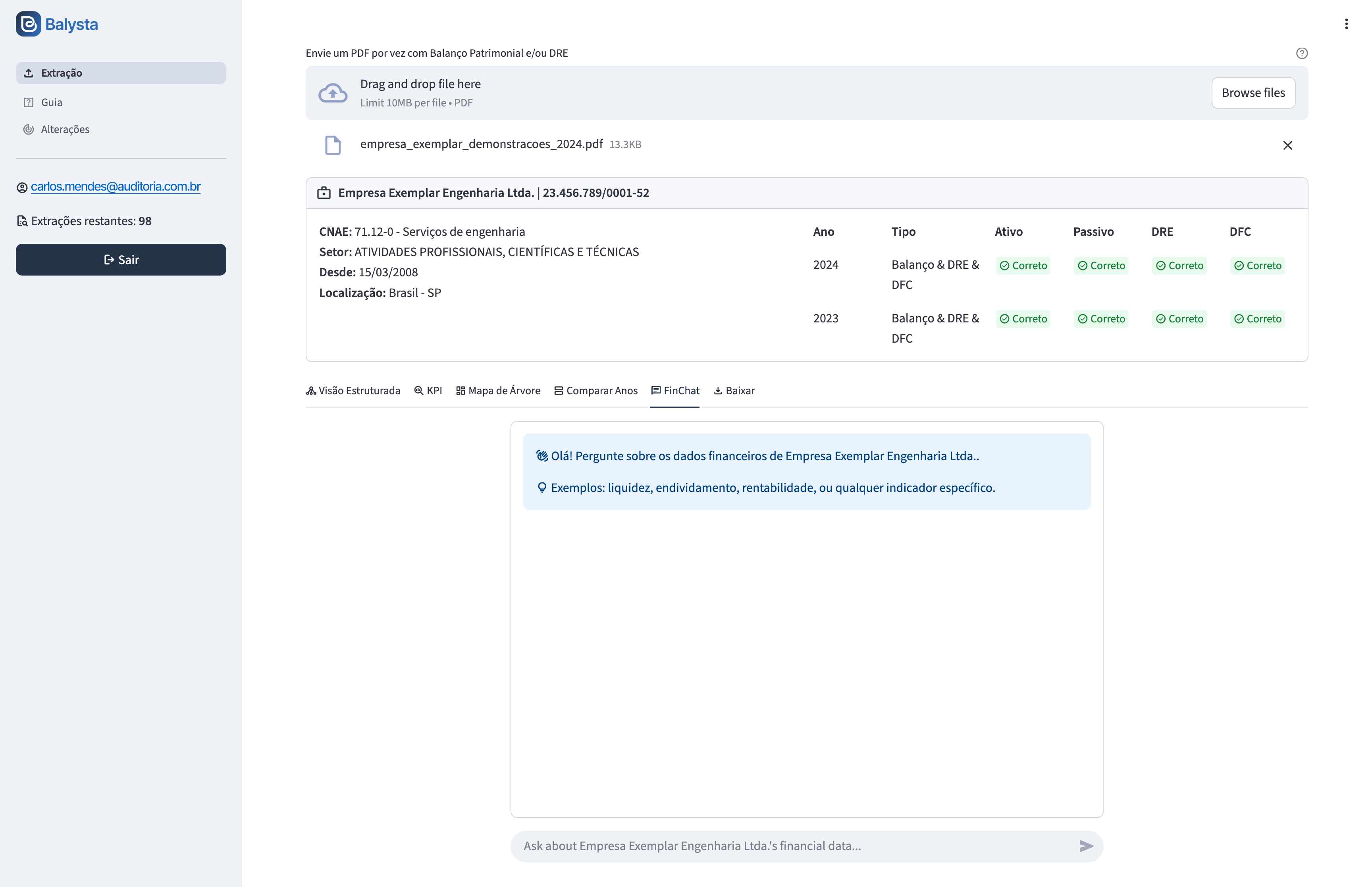Click 2023 Passivo Correto status badge
1372x887 pixels.
coord(1101,319)
